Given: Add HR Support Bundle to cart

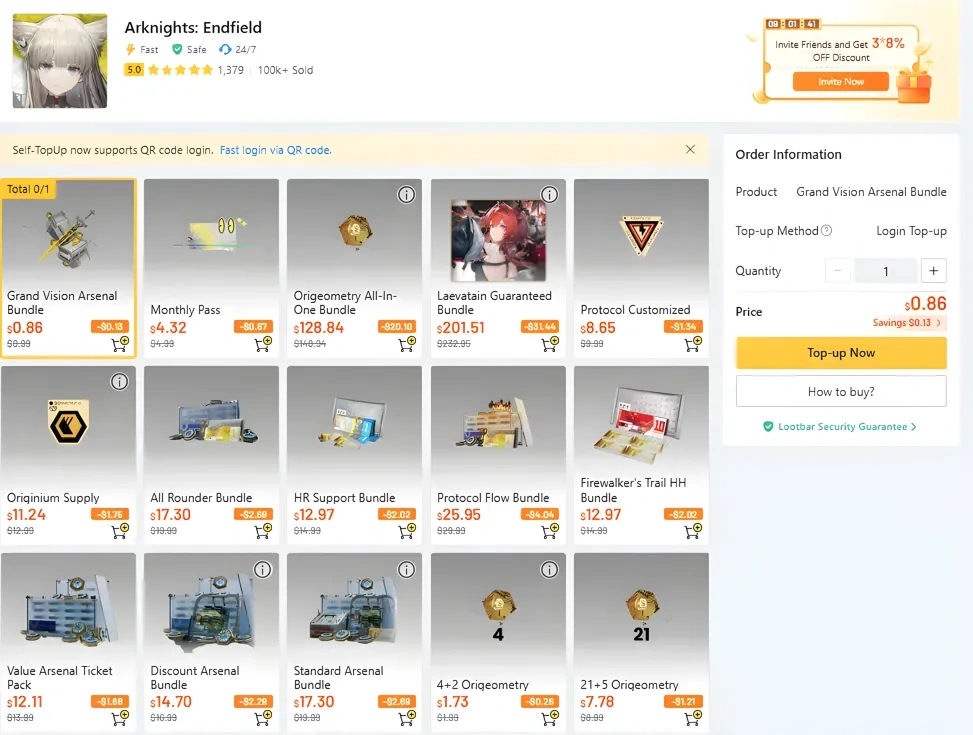Looking at the screenshot, I should pos(407,532).
